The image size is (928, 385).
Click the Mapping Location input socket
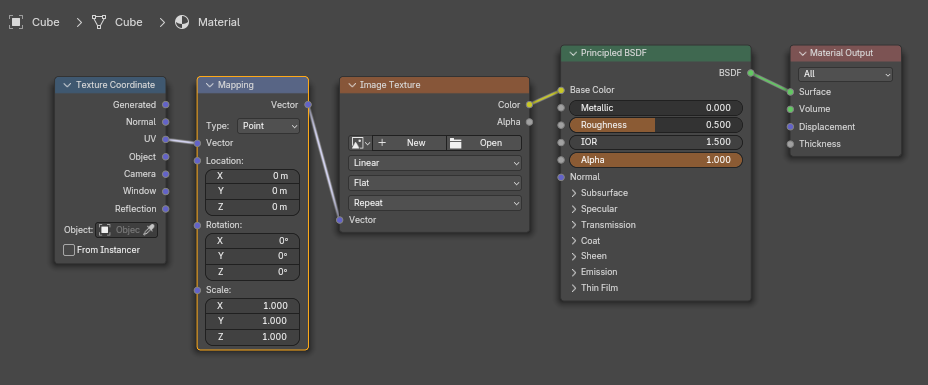pyautogui.click(x=198, y=161)
